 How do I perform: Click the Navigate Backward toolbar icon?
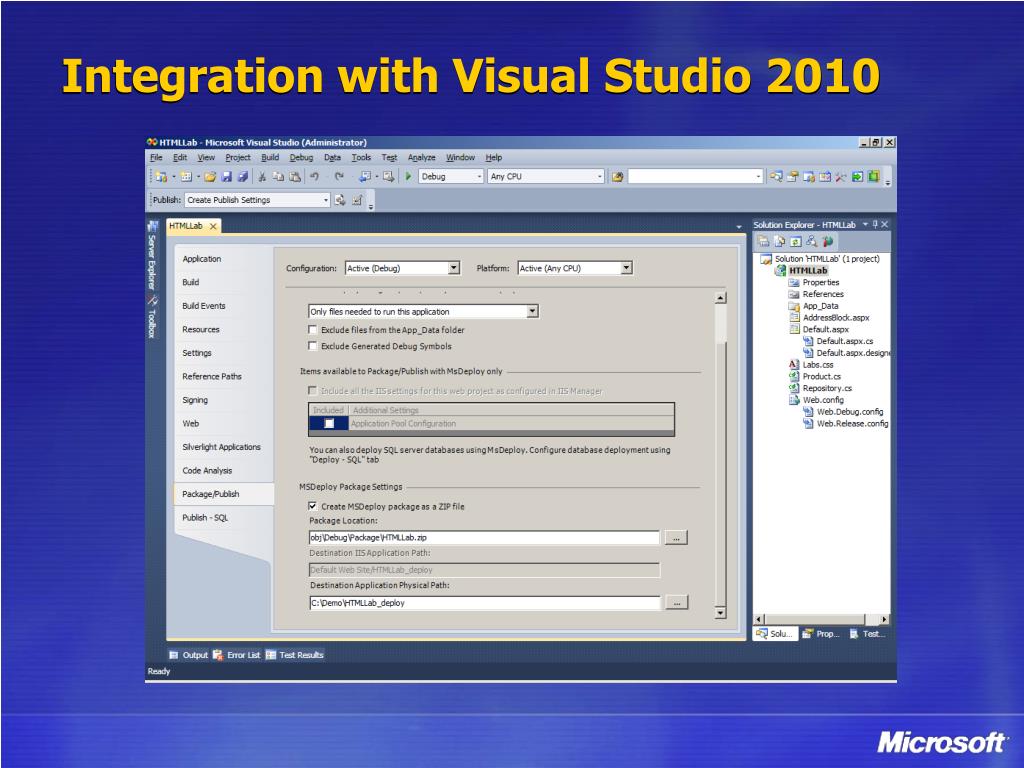point(365,177)
